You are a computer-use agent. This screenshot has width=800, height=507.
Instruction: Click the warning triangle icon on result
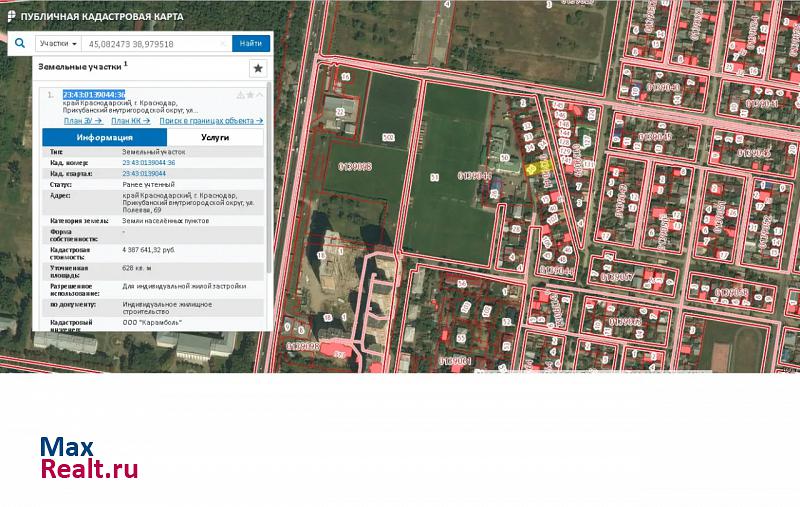point(240,95)
